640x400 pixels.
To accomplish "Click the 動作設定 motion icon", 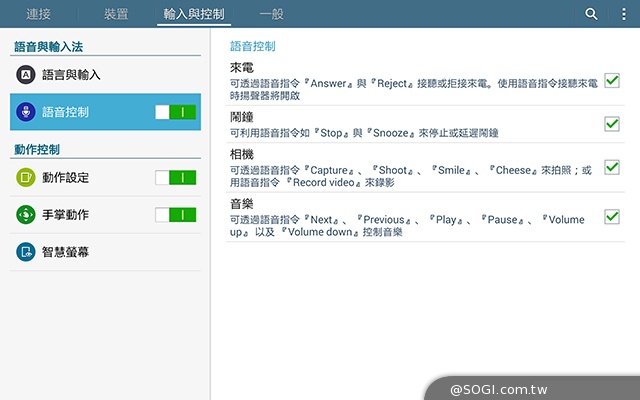I will (26, 178).
